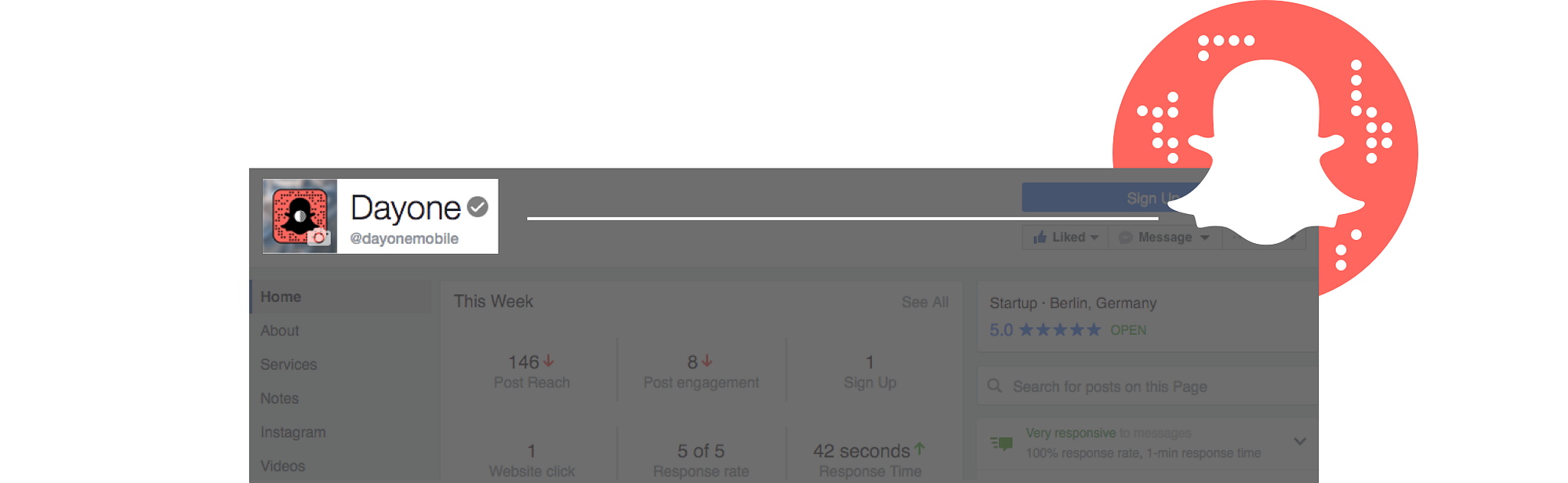The height and width of the screenshot is (483, 1568).
Task: Click the See All link
Action: click(925, 302)
